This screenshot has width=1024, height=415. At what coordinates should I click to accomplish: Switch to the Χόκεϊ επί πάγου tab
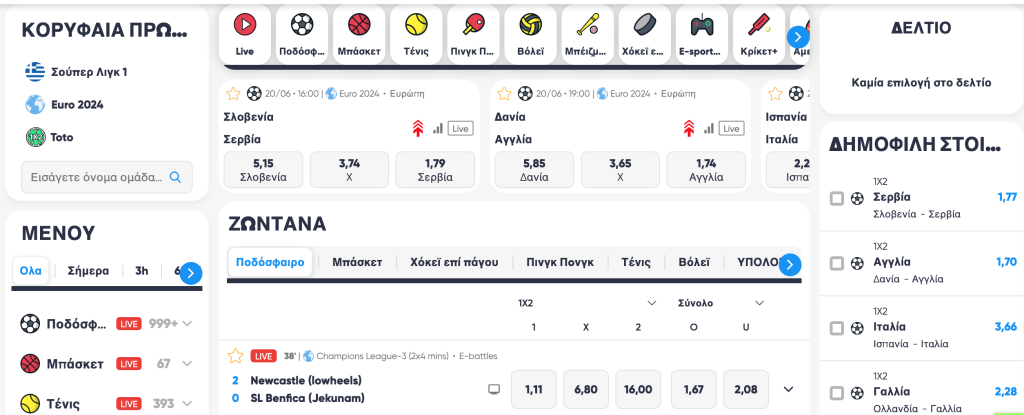tap(454, 263)
